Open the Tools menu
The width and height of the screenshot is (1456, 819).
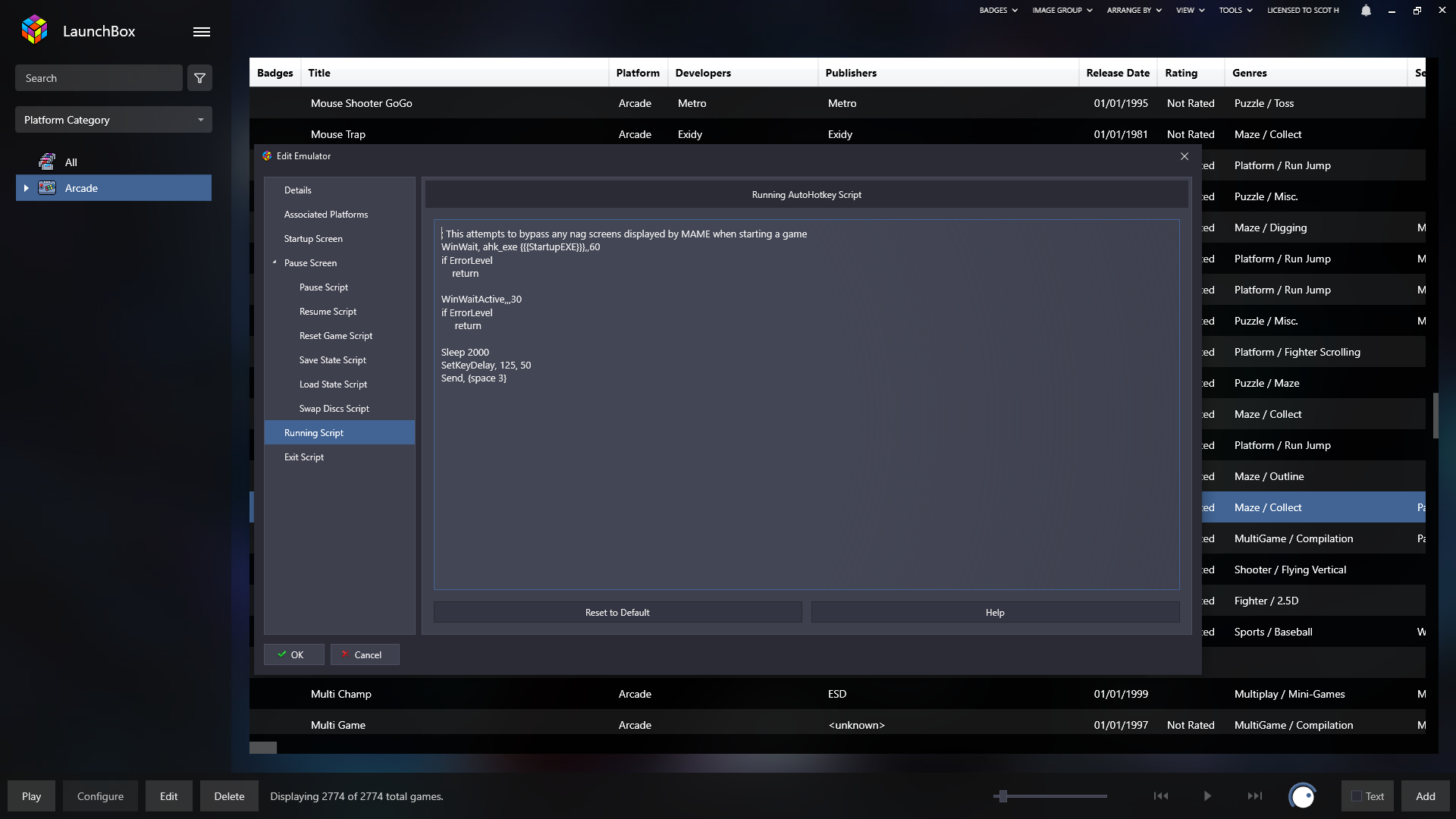tap(1235, 11)
